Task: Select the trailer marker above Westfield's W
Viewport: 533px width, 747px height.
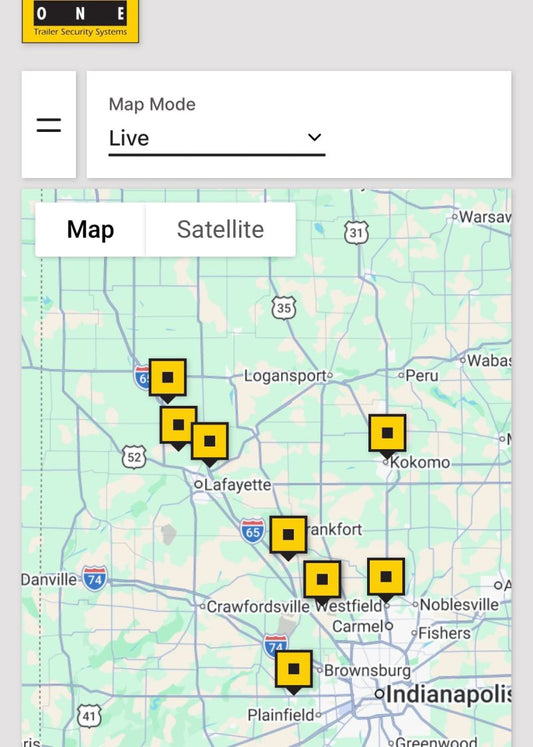Action: click(322, 583)
